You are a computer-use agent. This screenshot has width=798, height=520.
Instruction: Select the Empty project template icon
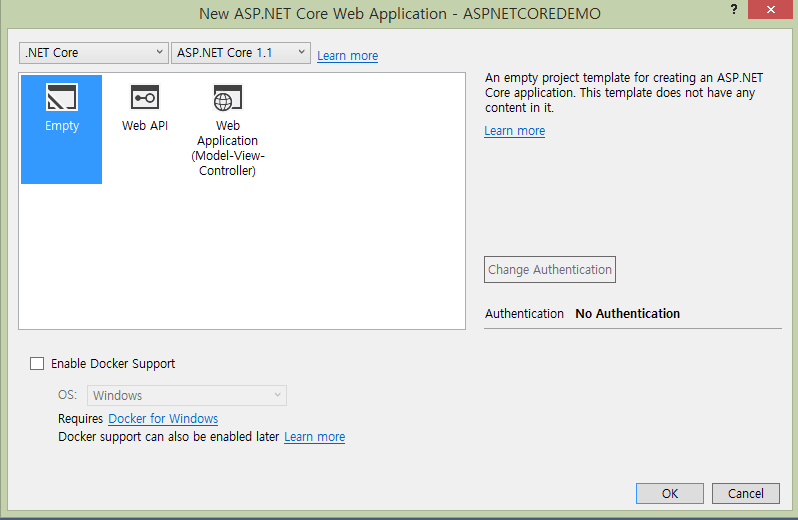[x=62, y=97]
